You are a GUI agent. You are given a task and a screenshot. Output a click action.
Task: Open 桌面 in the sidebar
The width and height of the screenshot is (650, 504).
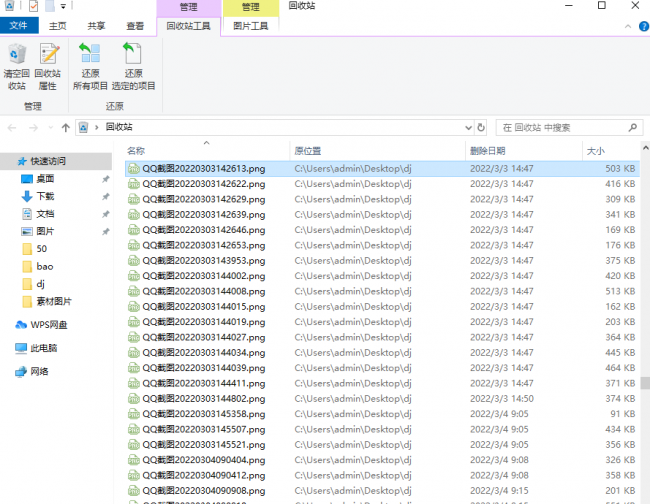(45, 179)
